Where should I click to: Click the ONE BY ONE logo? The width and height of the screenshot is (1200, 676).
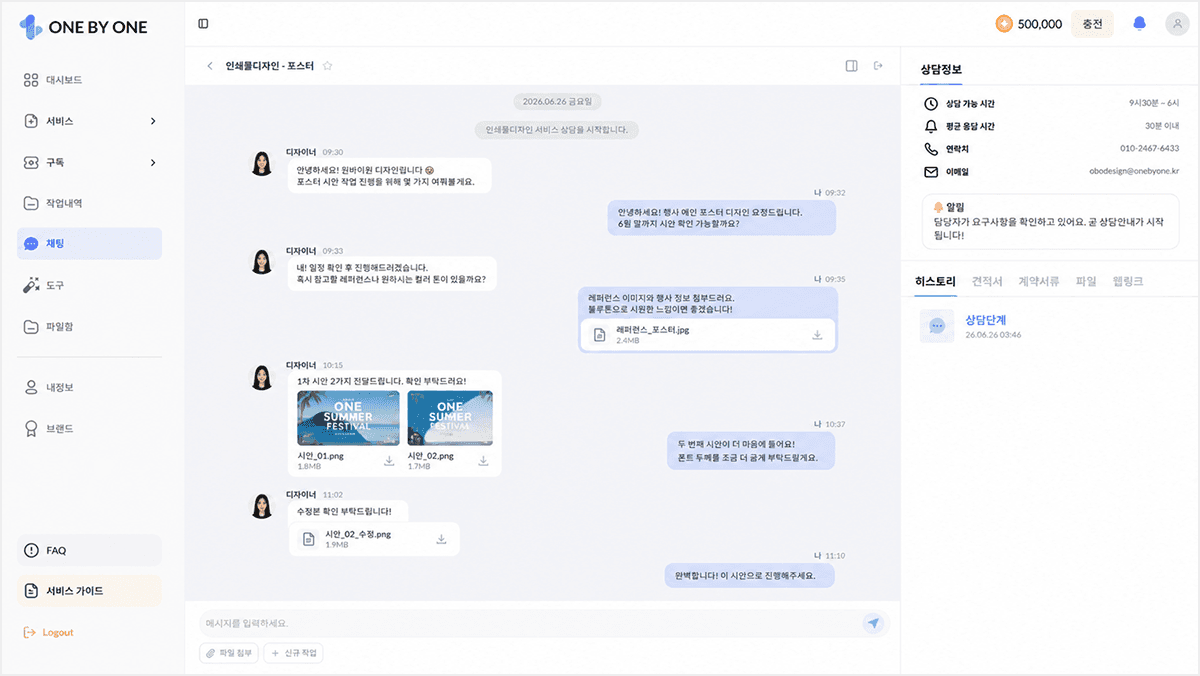point(83,27)
